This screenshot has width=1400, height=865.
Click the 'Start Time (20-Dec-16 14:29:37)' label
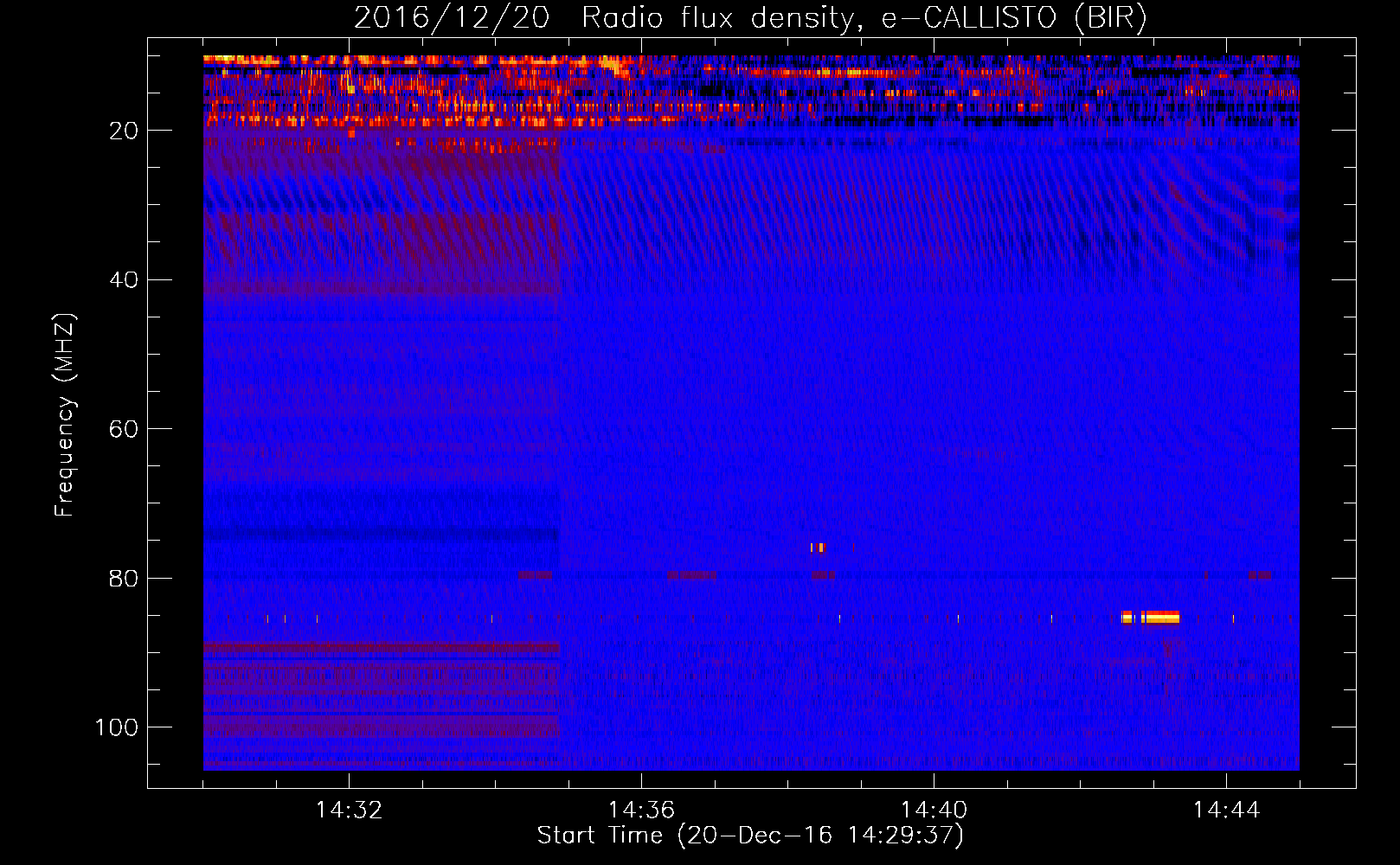point(750,836)
